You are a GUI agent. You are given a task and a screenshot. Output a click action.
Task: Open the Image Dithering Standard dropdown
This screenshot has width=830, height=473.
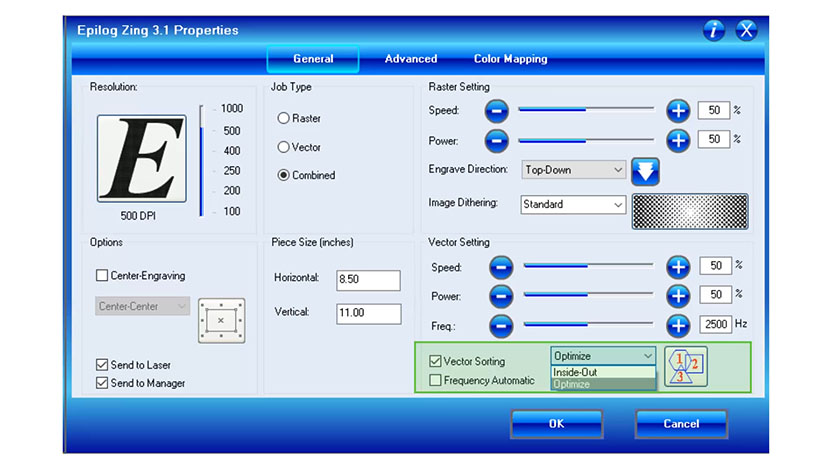point(572,204)
